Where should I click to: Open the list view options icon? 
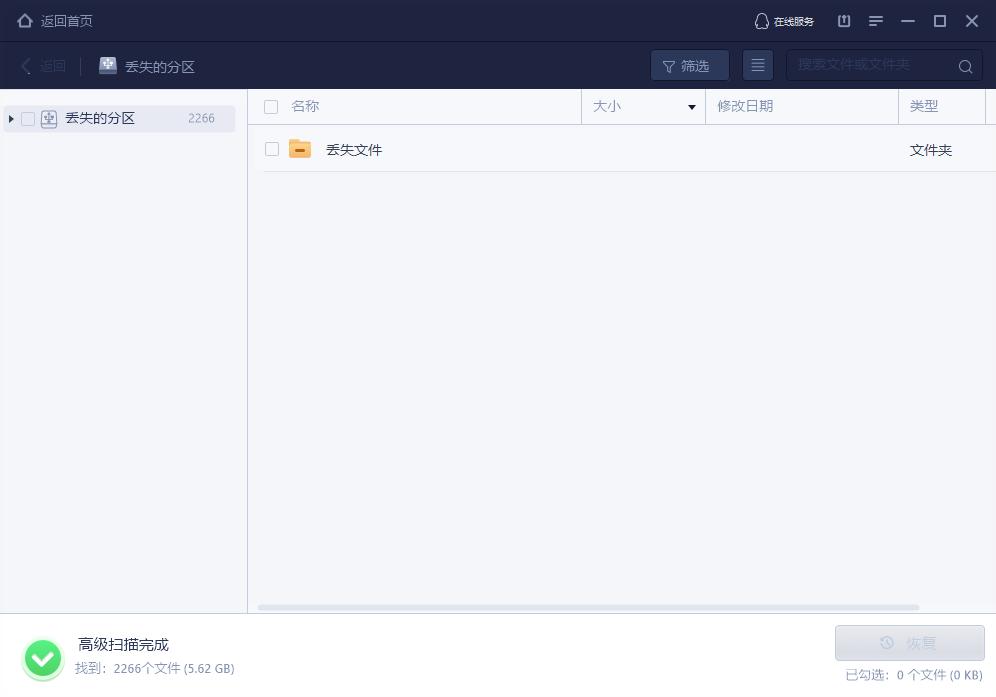[758, 65]
